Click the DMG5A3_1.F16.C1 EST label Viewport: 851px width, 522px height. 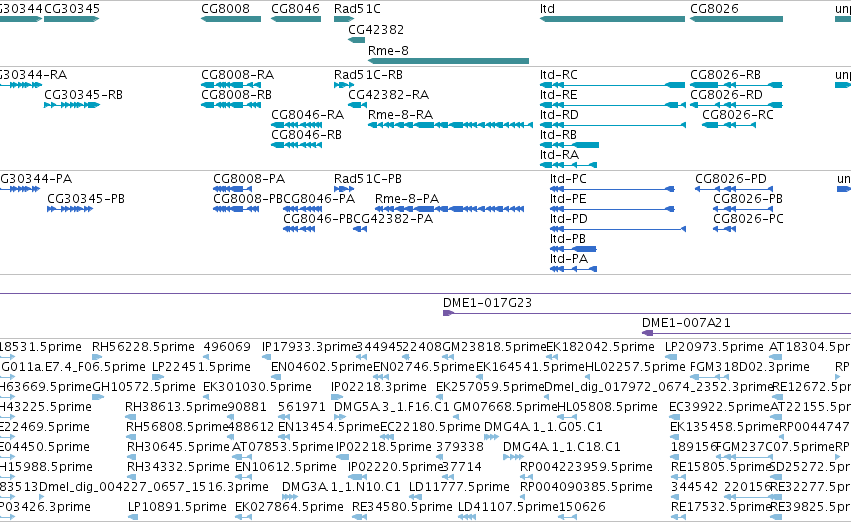pyautogui.click(x=392, y=406)
